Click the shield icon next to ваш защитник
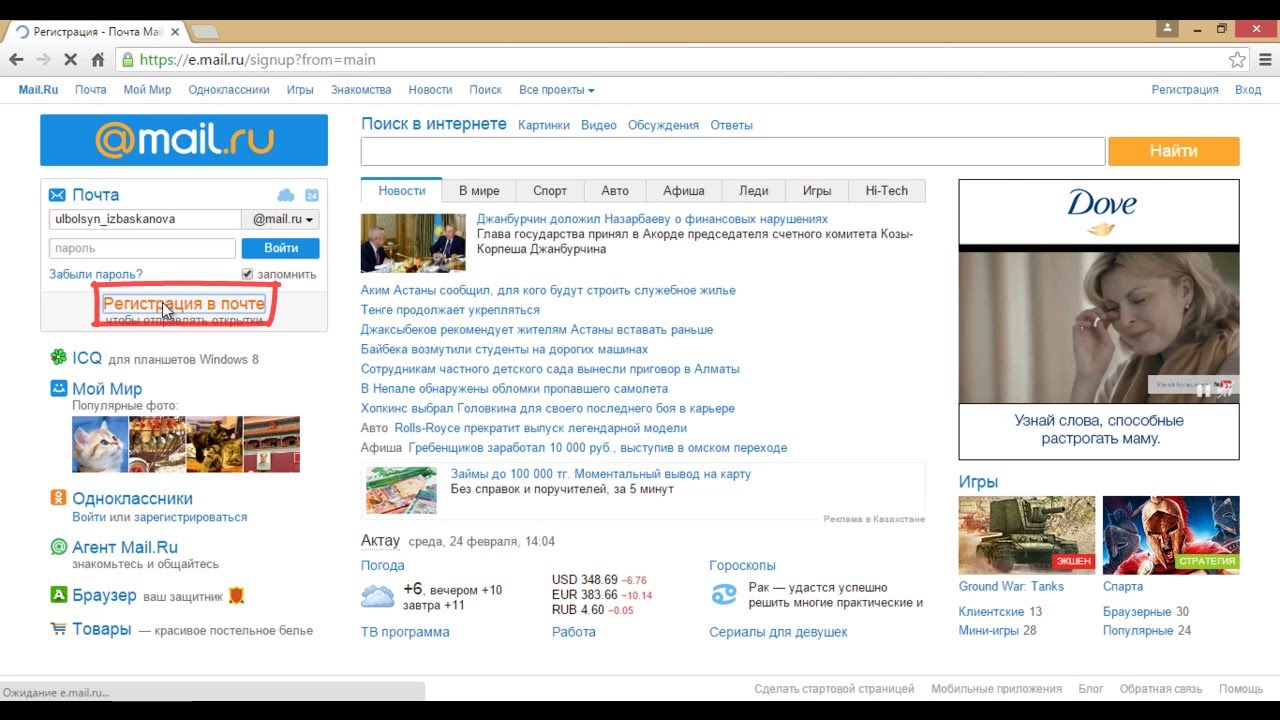 pos(236,596)
